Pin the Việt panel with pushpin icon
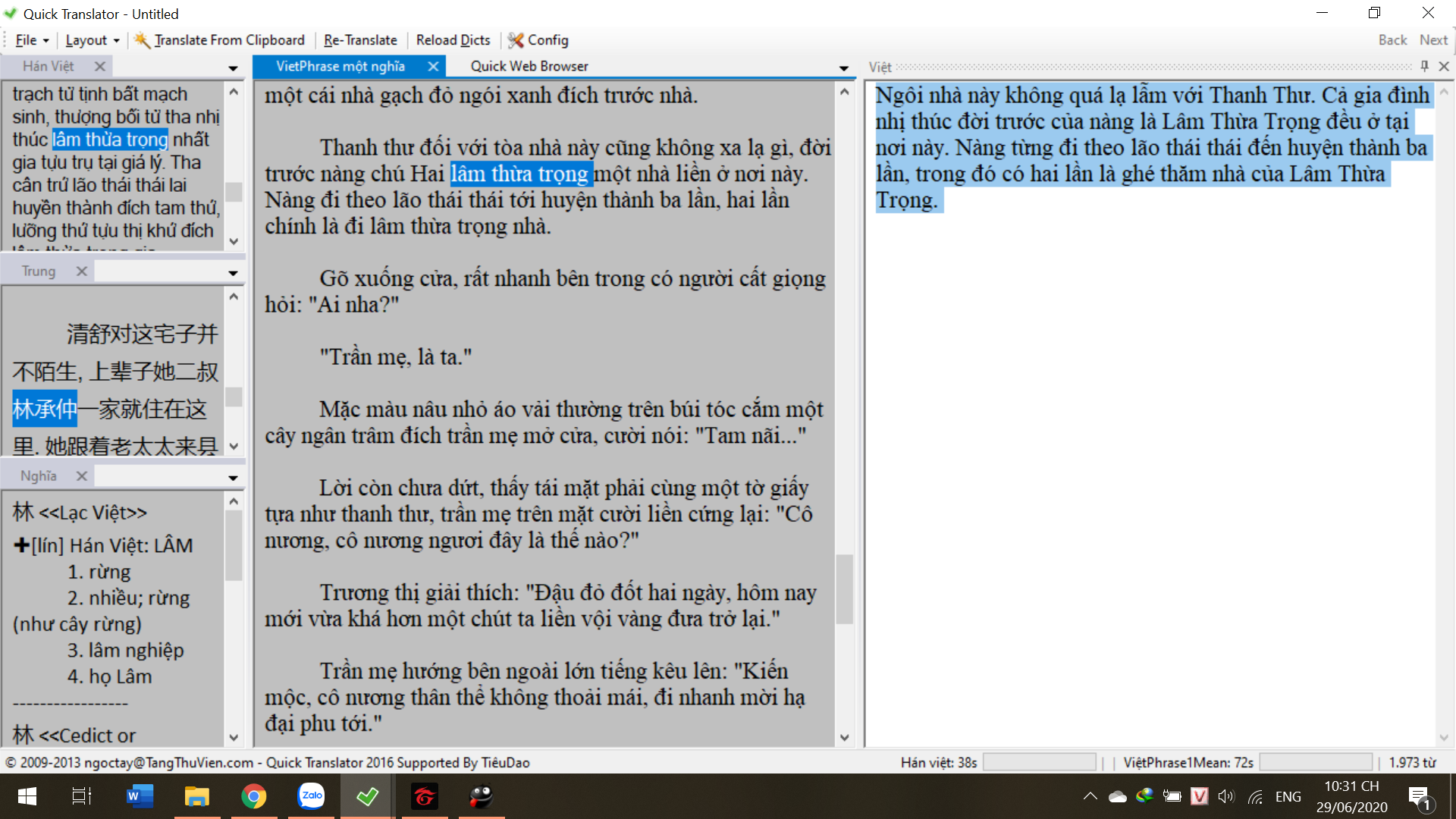 [x=1424, y=67]
